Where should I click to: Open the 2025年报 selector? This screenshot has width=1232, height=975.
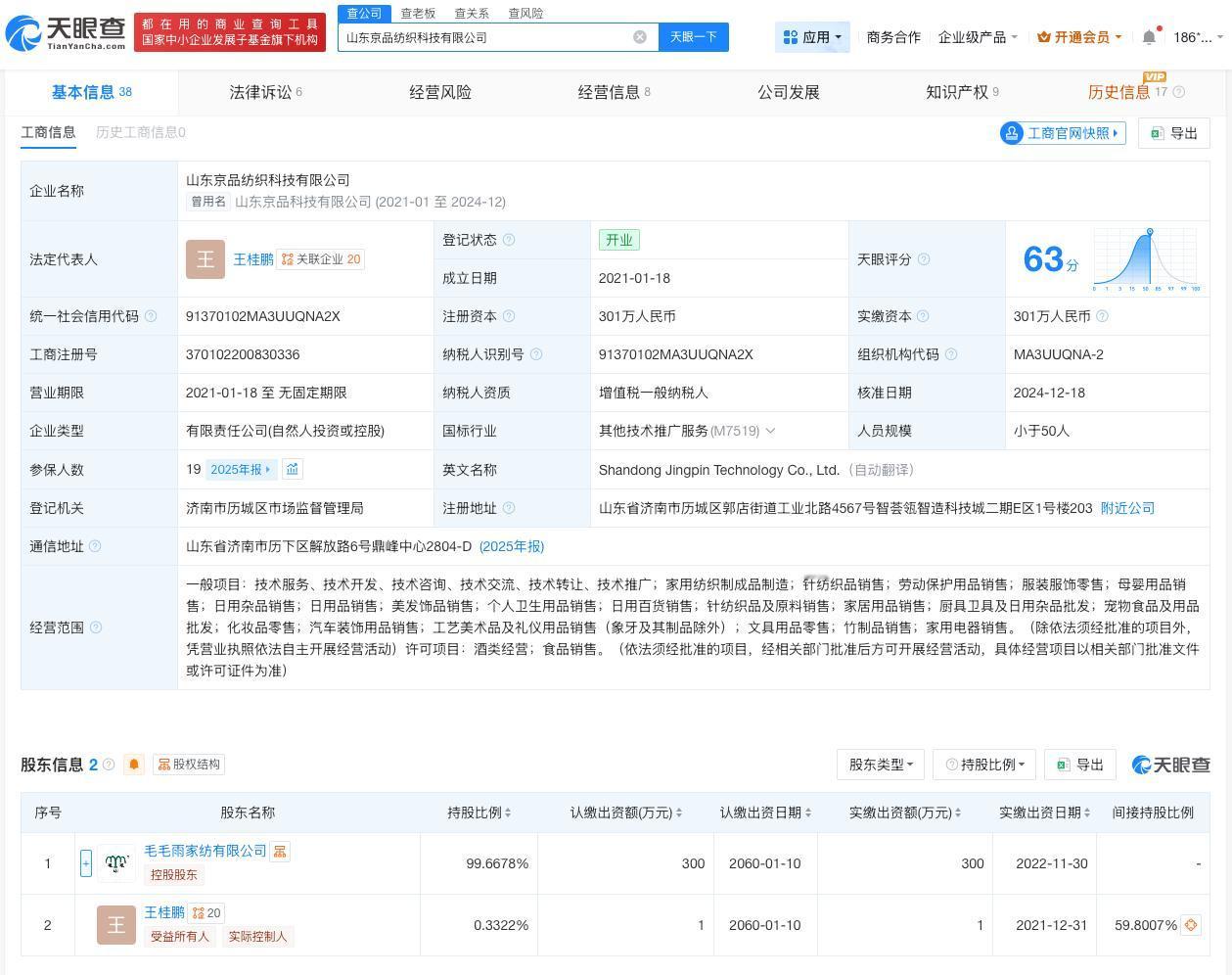(x=241, y=469)
